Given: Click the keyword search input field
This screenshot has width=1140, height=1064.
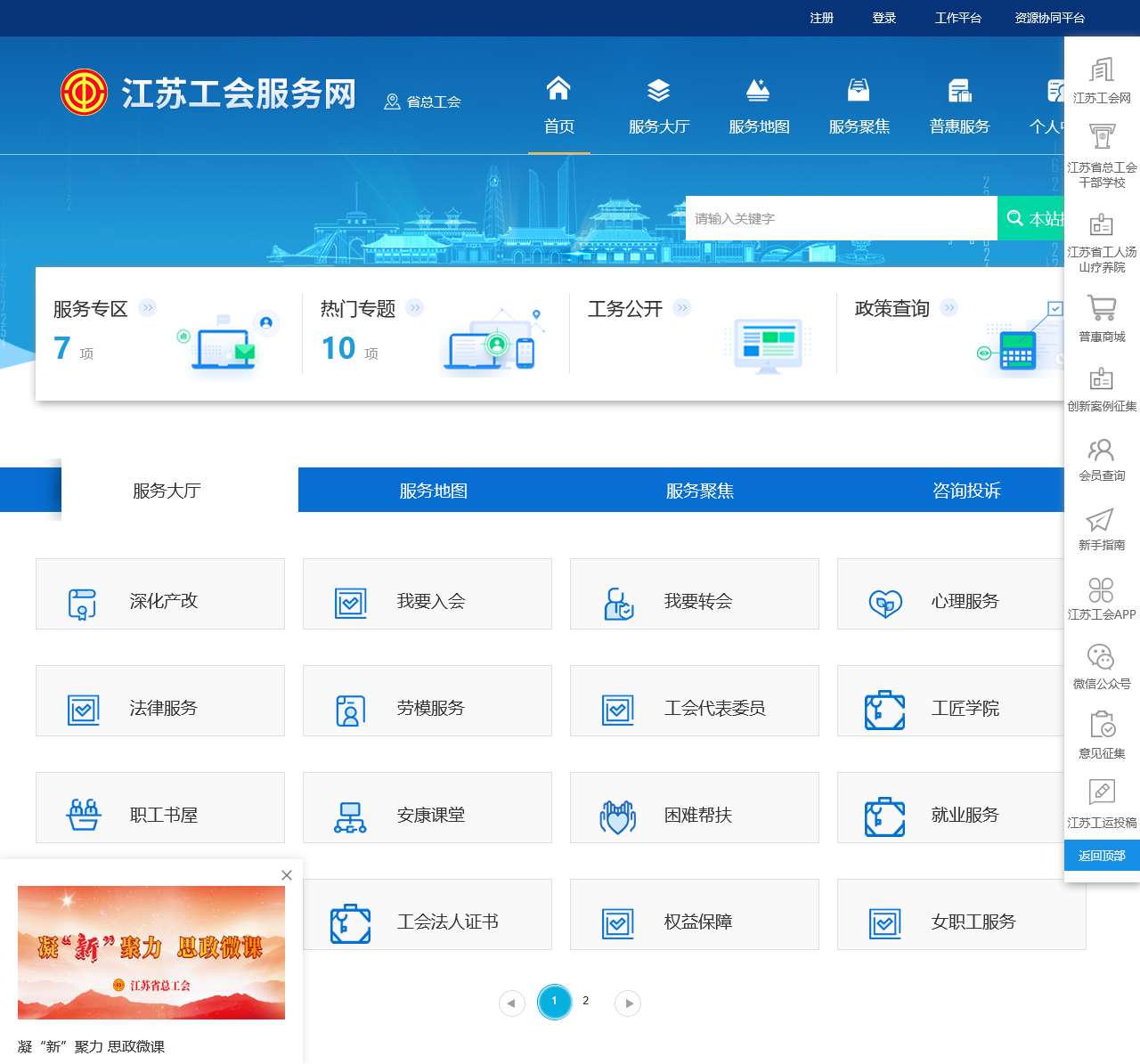Looking at the screenshot, I should point(841,218).
